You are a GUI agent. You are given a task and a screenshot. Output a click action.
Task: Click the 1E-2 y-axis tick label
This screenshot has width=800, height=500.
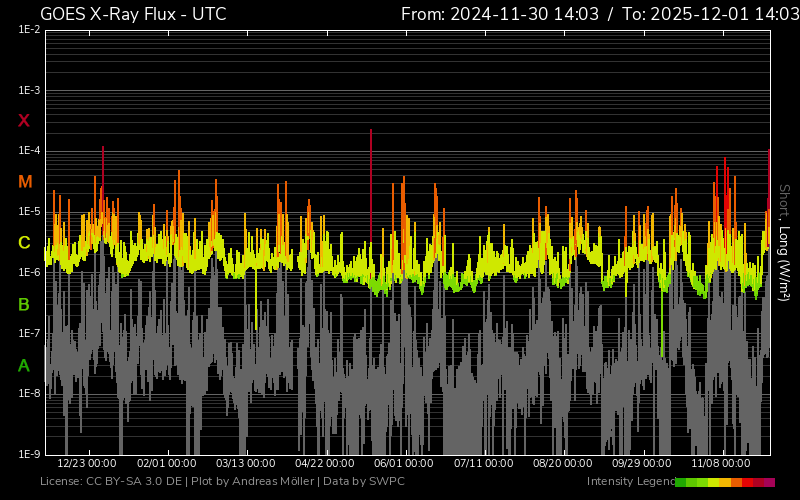coord(29,30)
